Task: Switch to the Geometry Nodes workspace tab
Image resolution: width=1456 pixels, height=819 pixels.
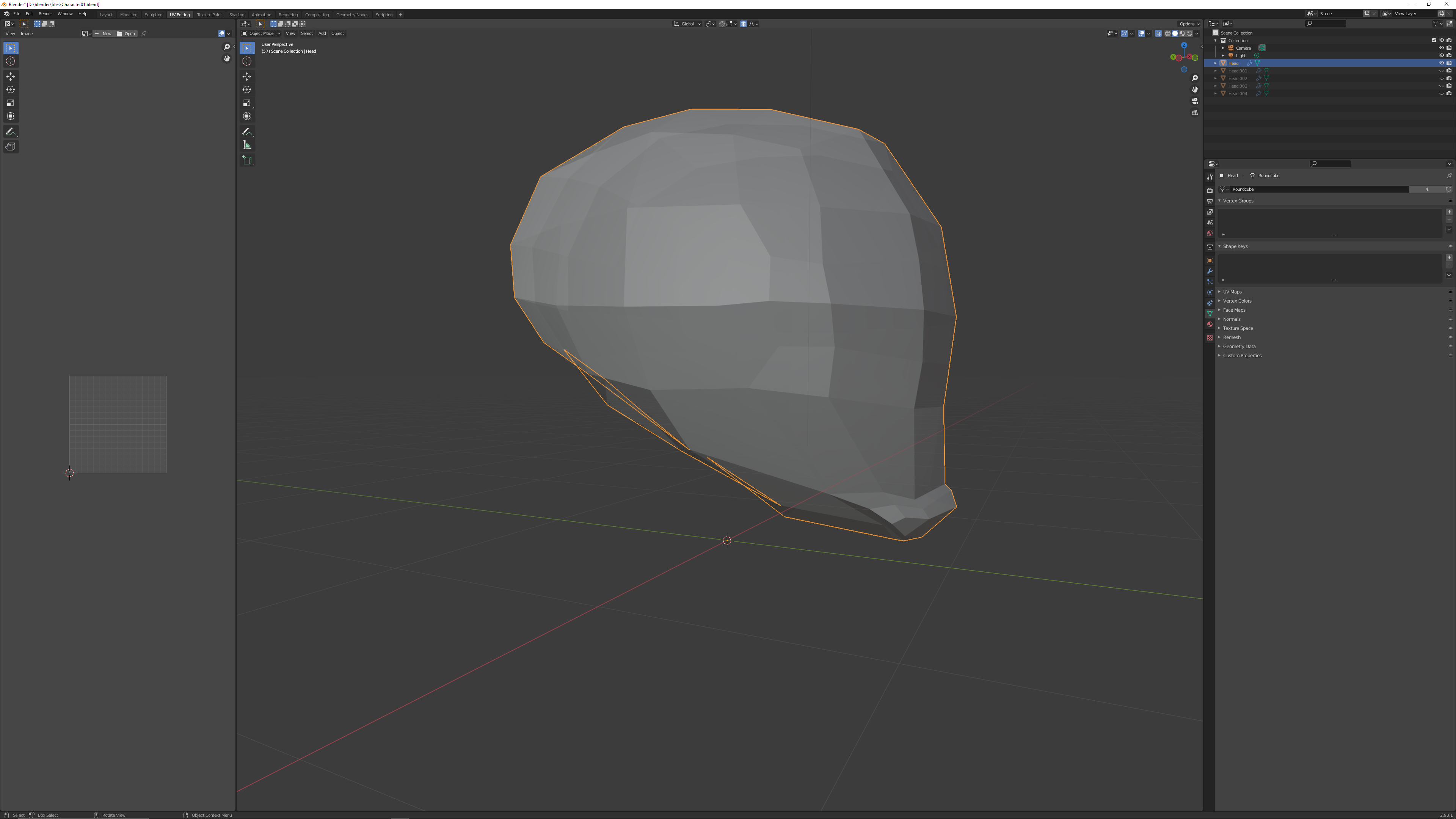Action: [352, 15]
